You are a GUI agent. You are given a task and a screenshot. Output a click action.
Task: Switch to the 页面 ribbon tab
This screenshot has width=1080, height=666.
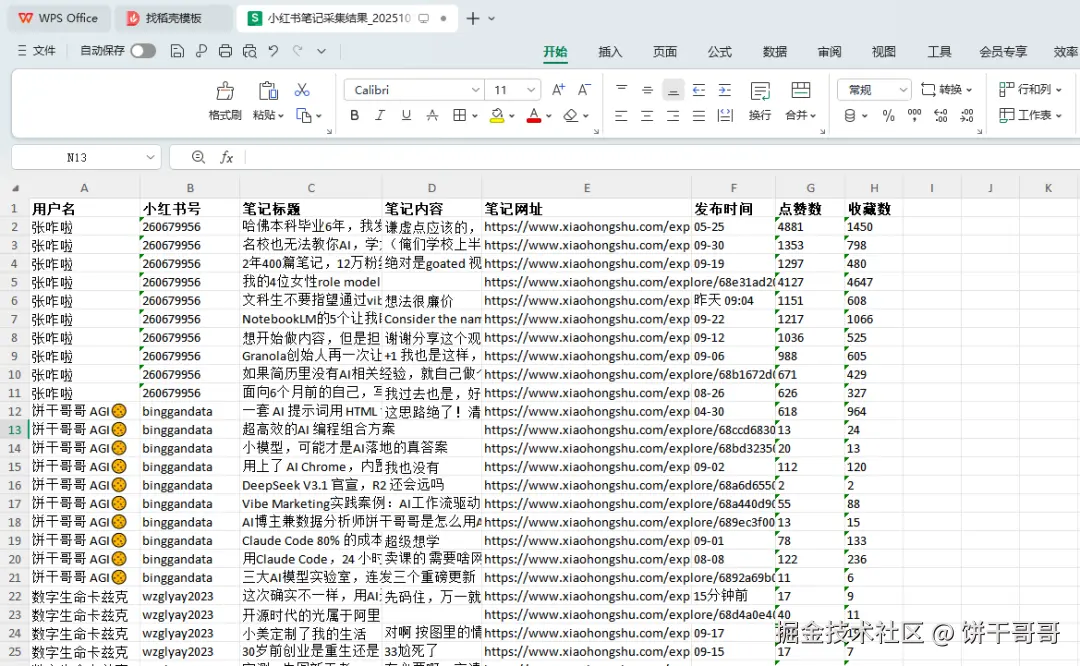pos(665,52)
